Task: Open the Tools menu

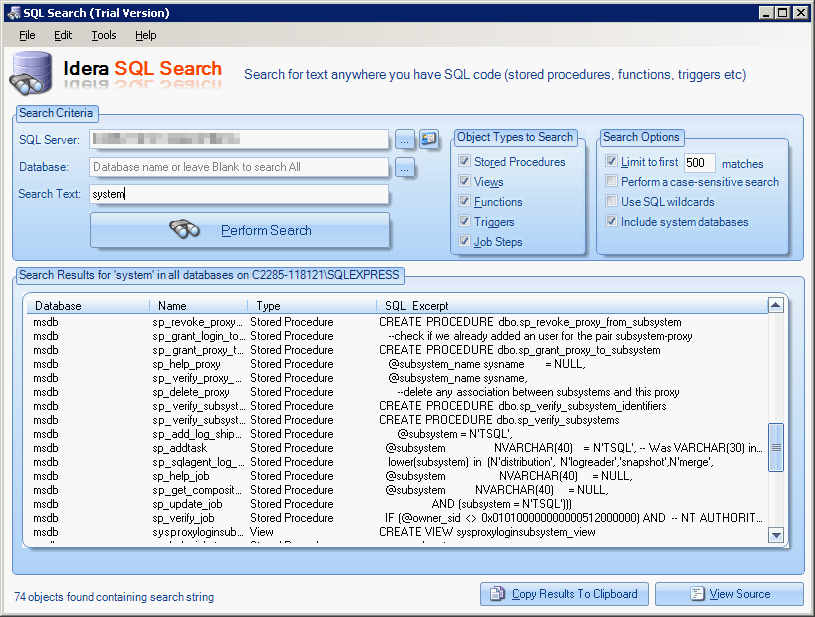Action: click(104, 35)
